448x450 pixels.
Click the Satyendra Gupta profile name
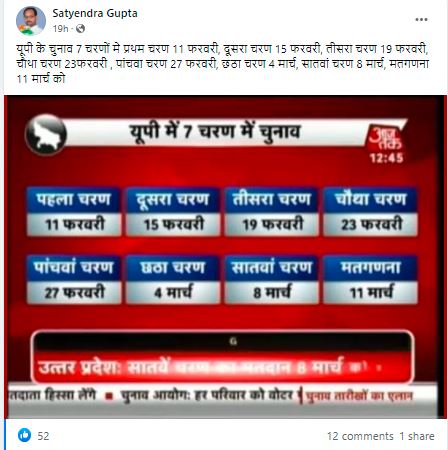95,13
